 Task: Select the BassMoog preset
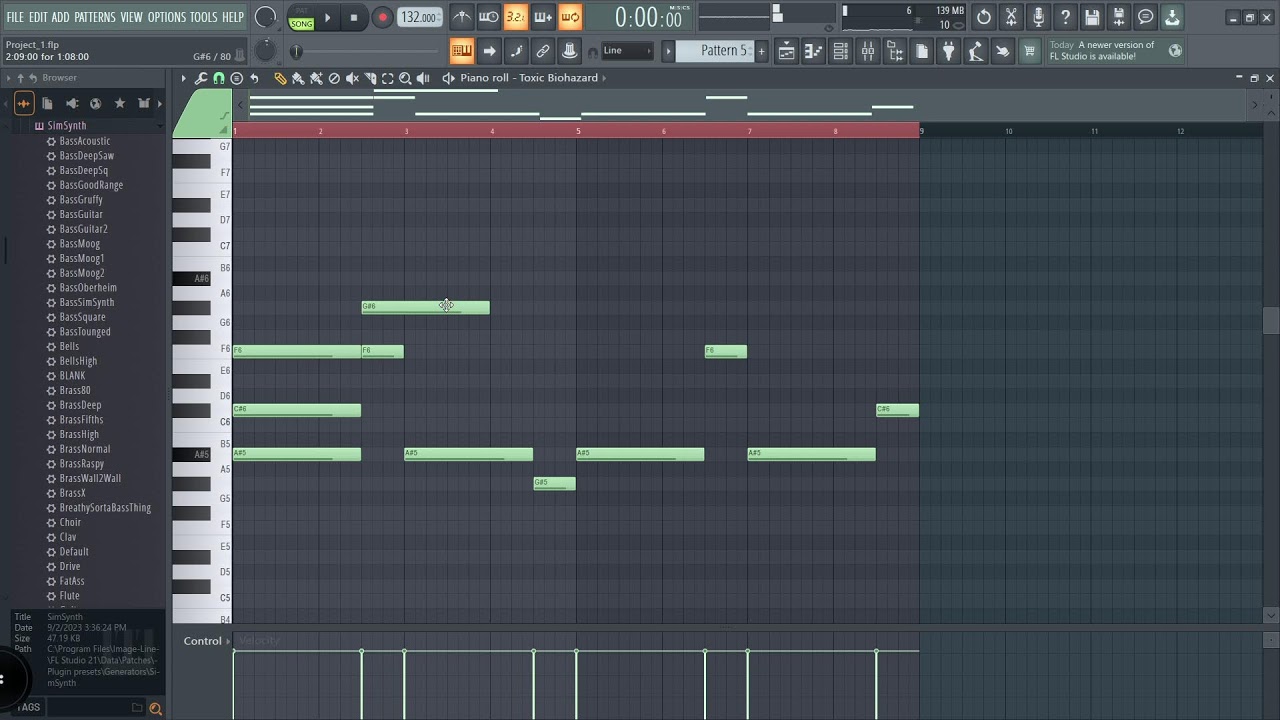click(79, 244)
